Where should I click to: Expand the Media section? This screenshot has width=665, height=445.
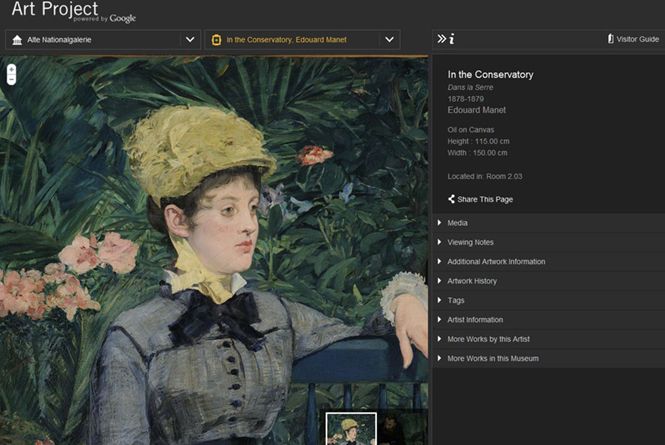pos(457,223)
